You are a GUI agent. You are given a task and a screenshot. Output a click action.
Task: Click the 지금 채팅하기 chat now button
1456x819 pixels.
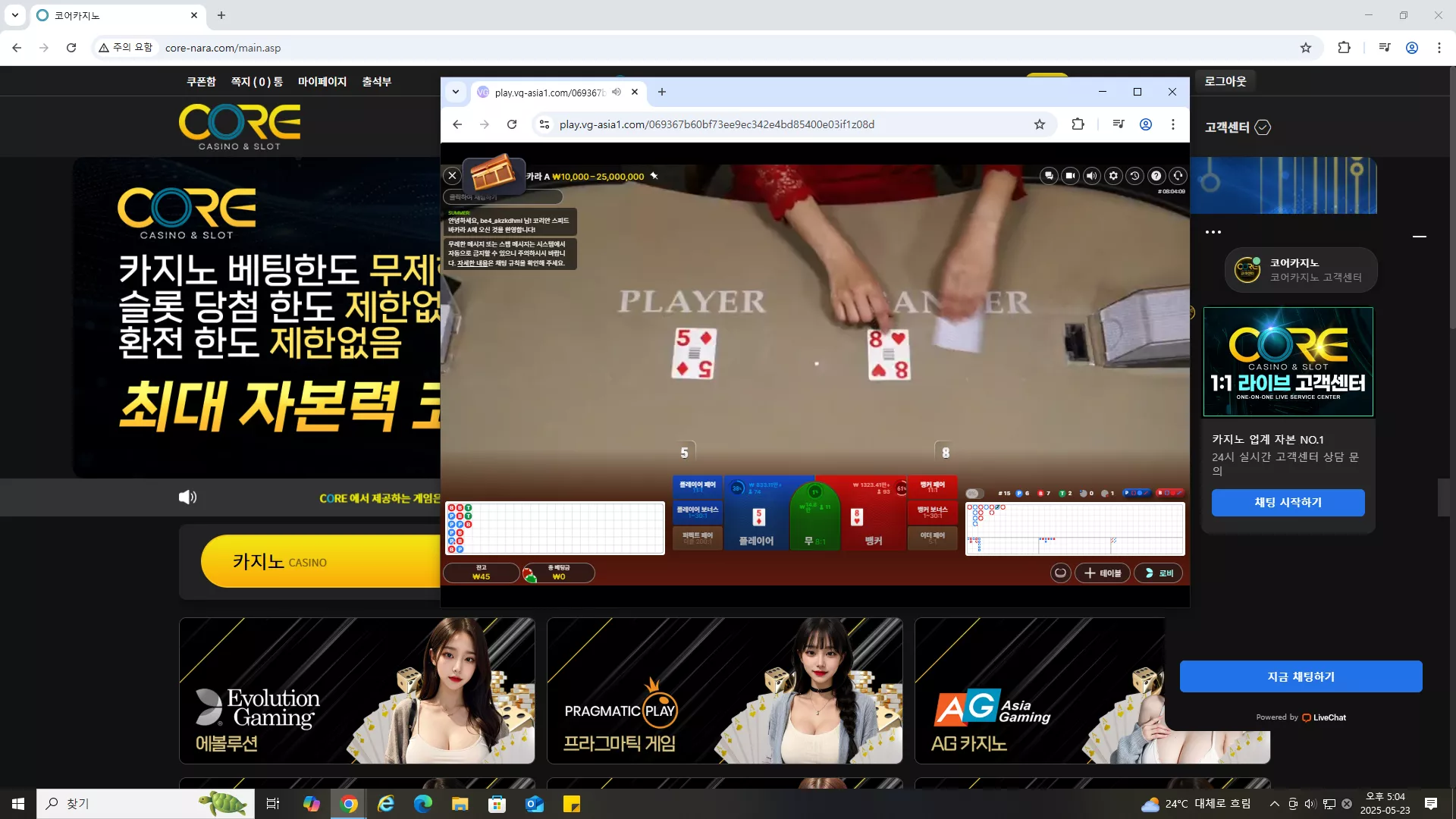pyautogui.click(x=1301, y=676)
